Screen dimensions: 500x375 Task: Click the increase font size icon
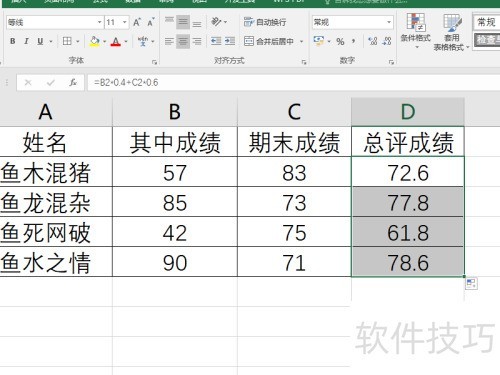tap(137, 22)
